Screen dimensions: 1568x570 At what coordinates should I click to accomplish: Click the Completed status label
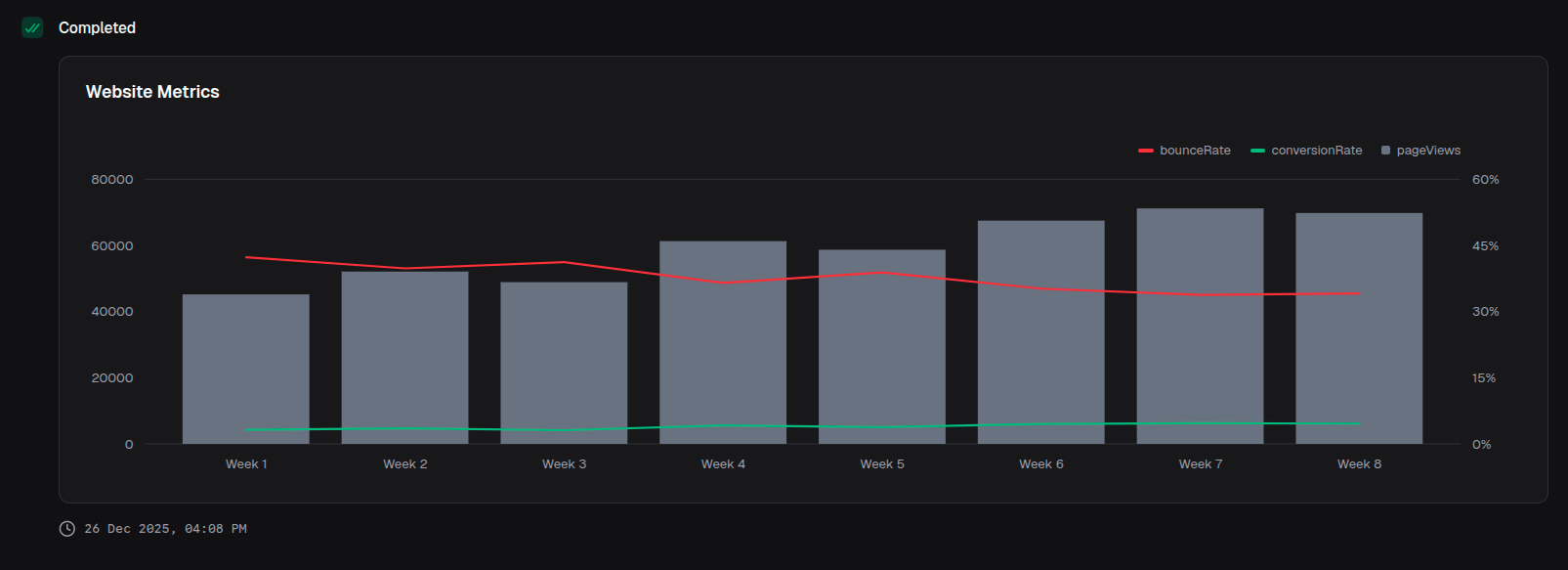pyautogui.click(x=97, y=27)
